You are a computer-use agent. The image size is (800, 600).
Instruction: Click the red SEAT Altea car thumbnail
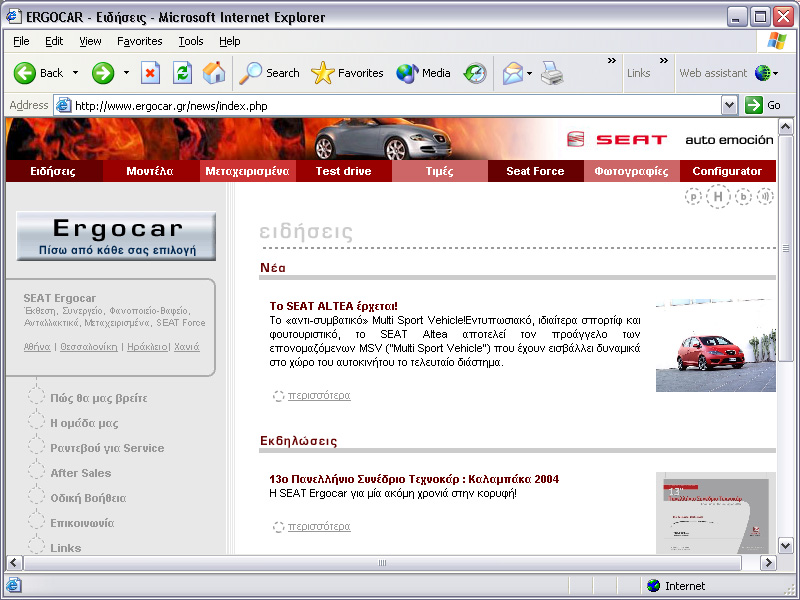(x=716, y=345)
